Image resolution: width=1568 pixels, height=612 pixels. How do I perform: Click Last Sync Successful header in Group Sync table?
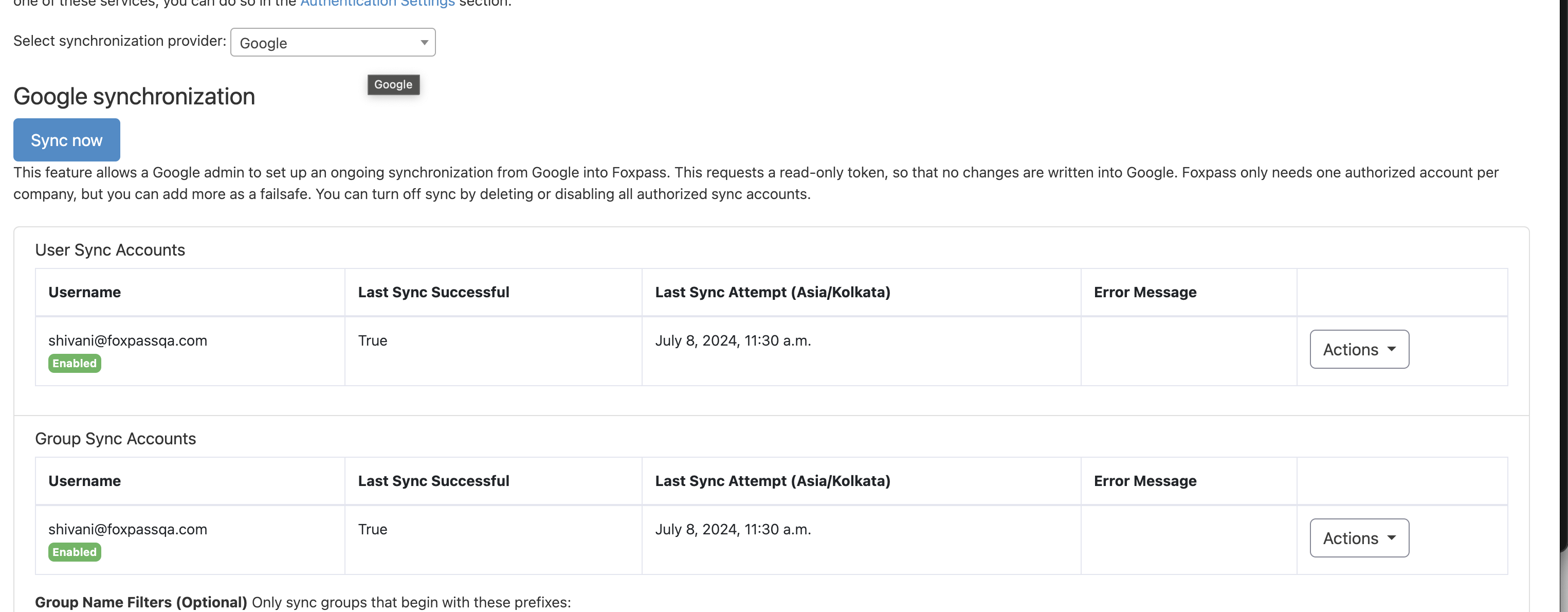click(x=433, y=481)
